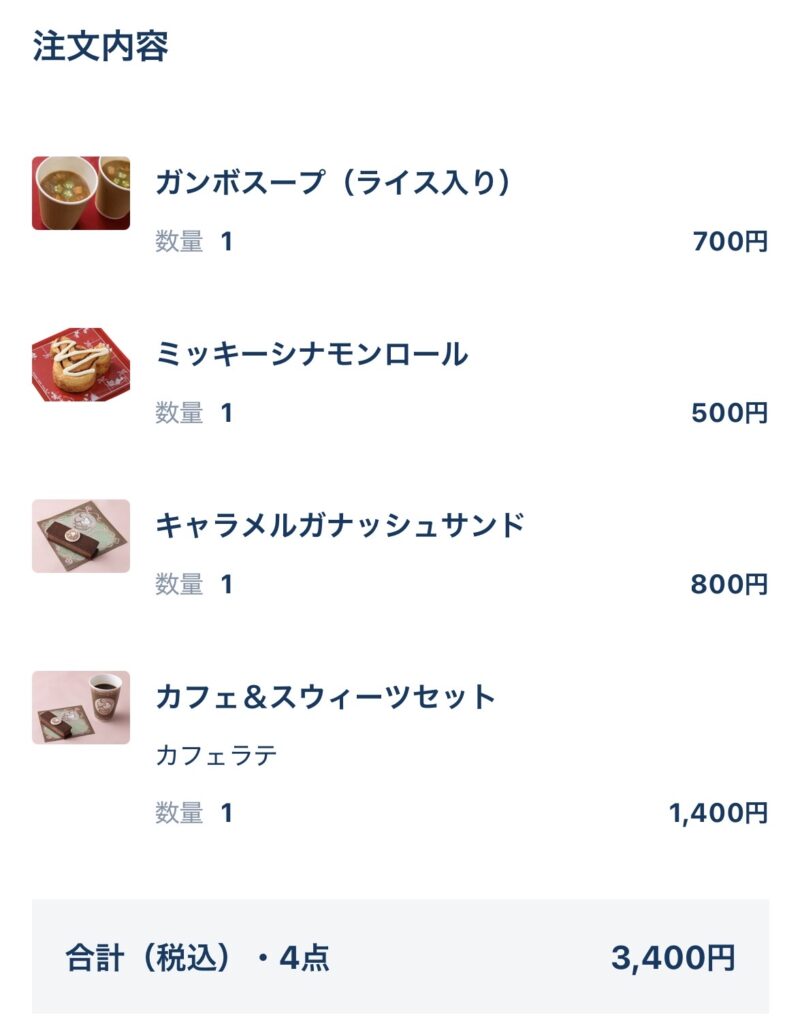
Task: Click the 800円 price of ganache sandwich
Action: 730,585
